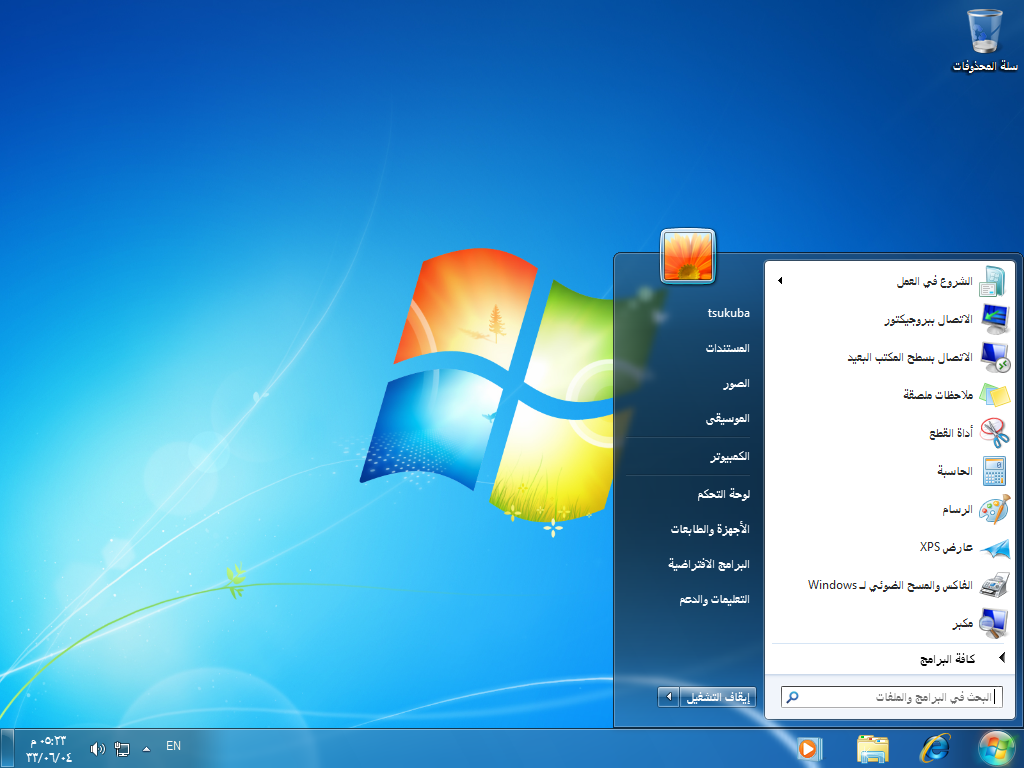Screen dimensions: 1024x768
Task: Open the shutdown options arrow
Action: 668,697
